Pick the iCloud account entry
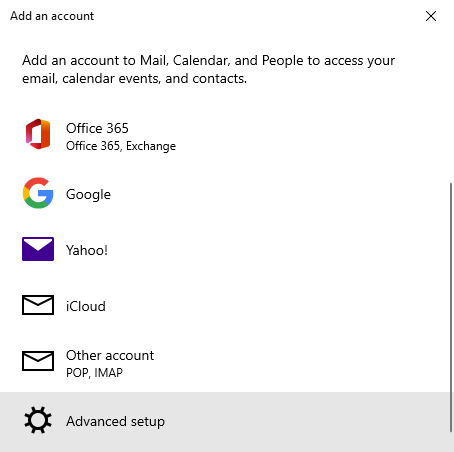This screenshot has height=452, width=454. click(x=225, y=305)
